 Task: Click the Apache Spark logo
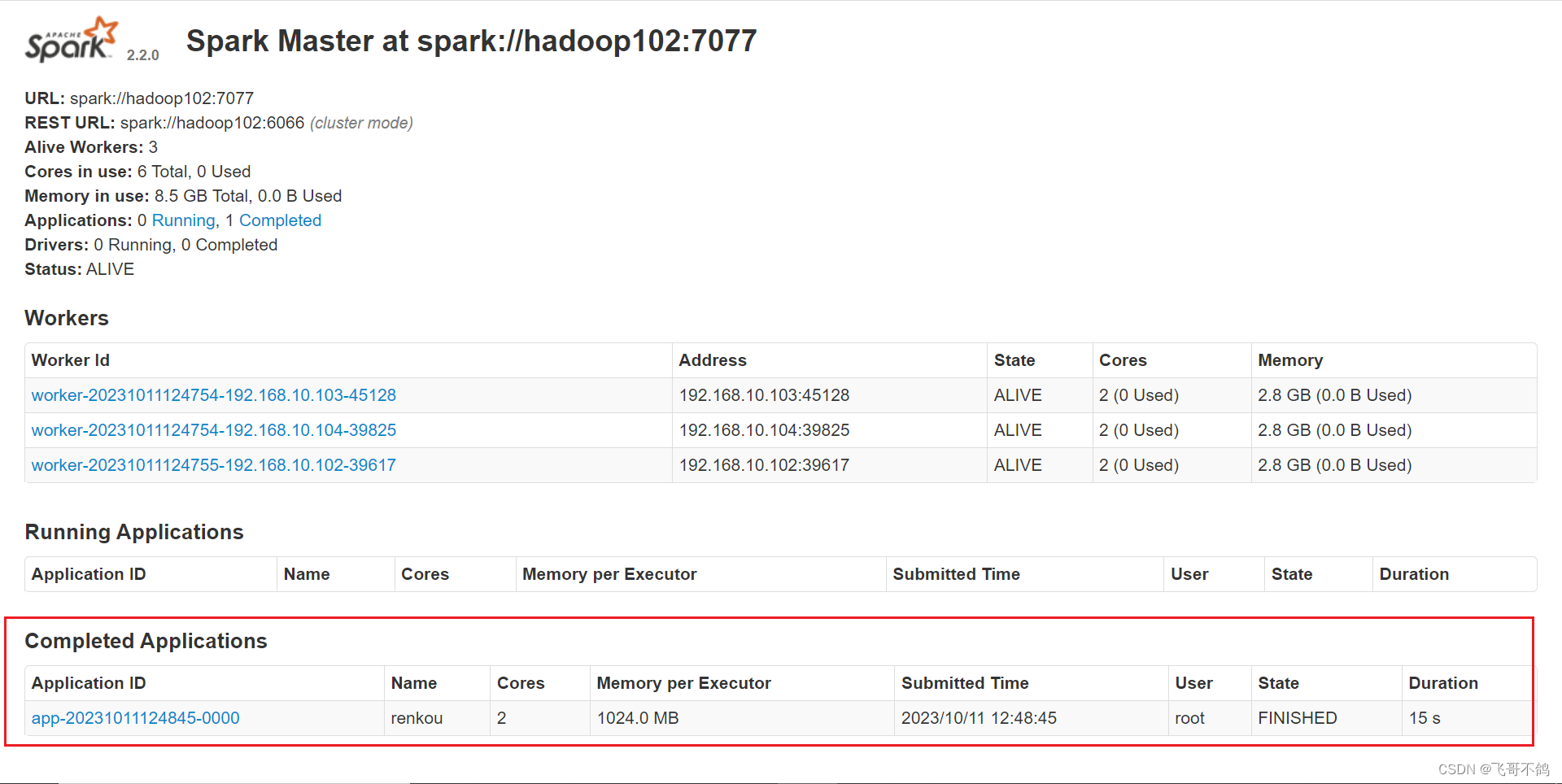coord(72,39)
